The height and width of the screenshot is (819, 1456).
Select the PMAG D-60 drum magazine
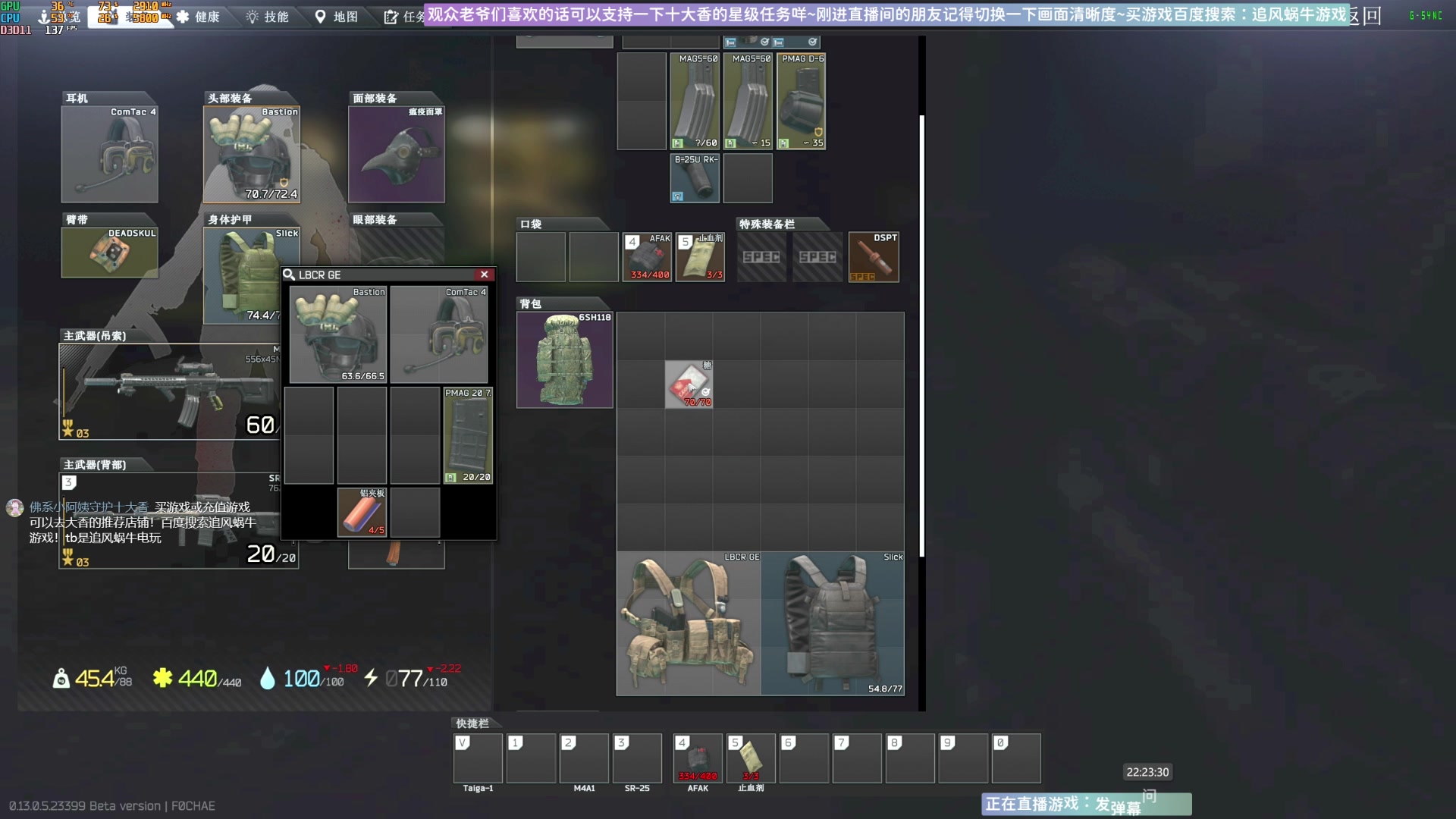pyautogui.click(x=802, y=101)
